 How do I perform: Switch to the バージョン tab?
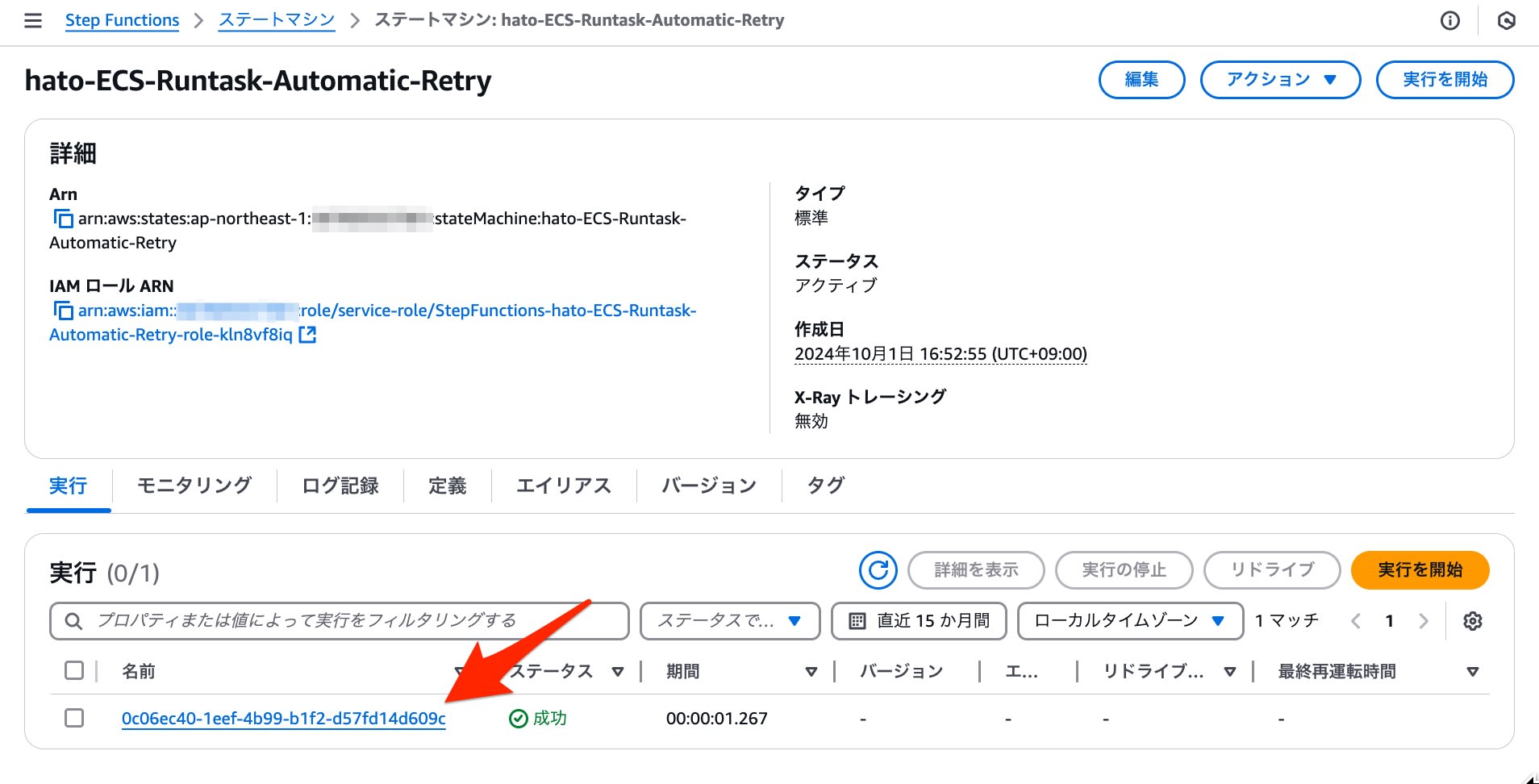coord(709,486)
